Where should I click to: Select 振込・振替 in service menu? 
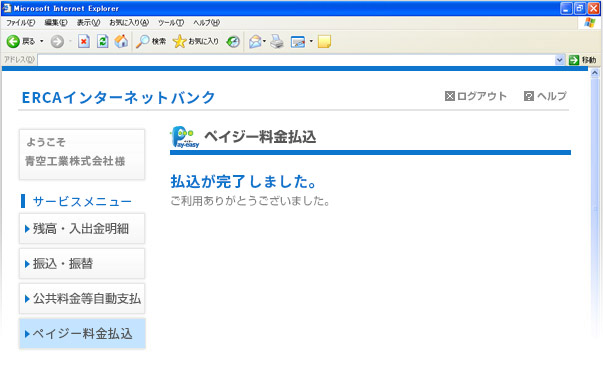click(x=82, y=264)
